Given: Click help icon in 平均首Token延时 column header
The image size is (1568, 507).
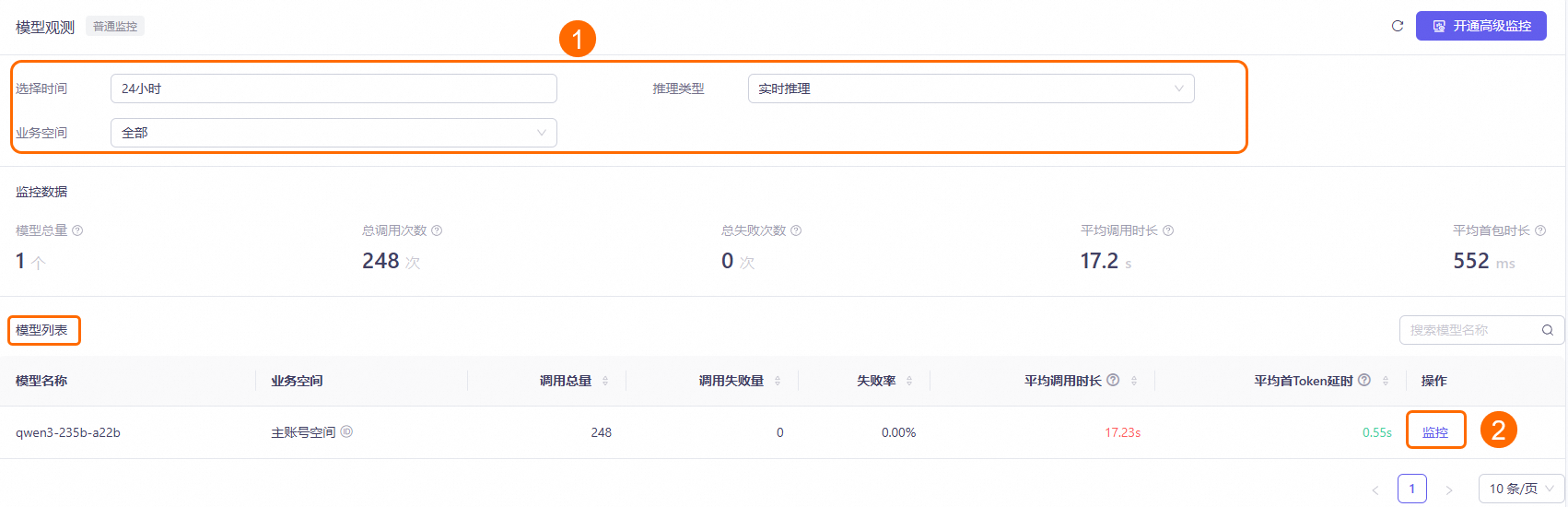Looking at the screenshot, I should pos(1364,380).
